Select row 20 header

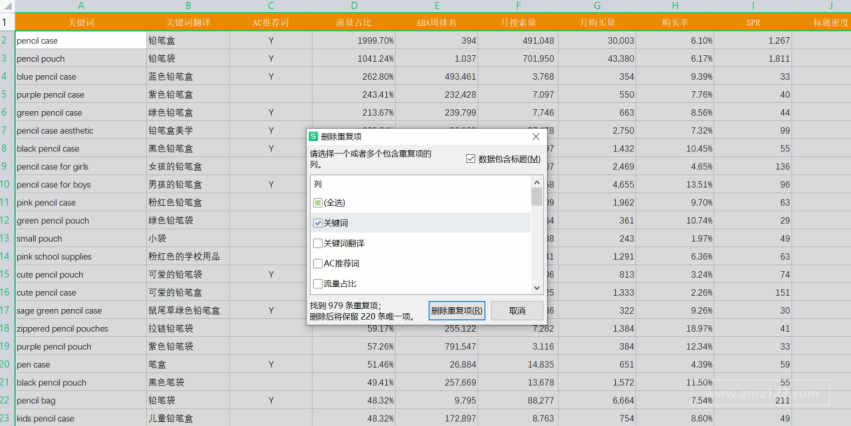pos(7,364)
